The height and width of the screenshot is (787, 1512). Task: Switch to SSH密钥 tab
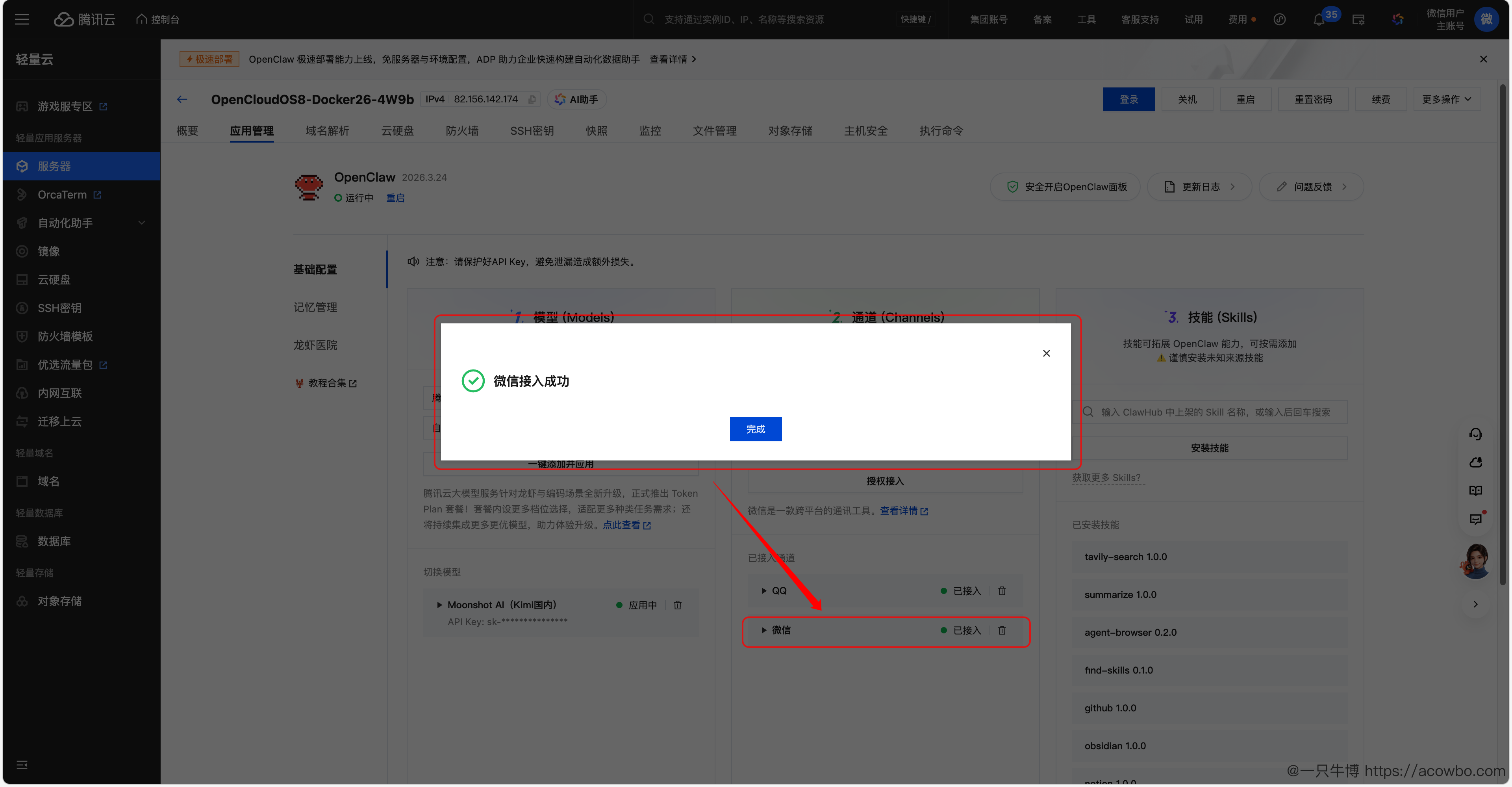532,131
